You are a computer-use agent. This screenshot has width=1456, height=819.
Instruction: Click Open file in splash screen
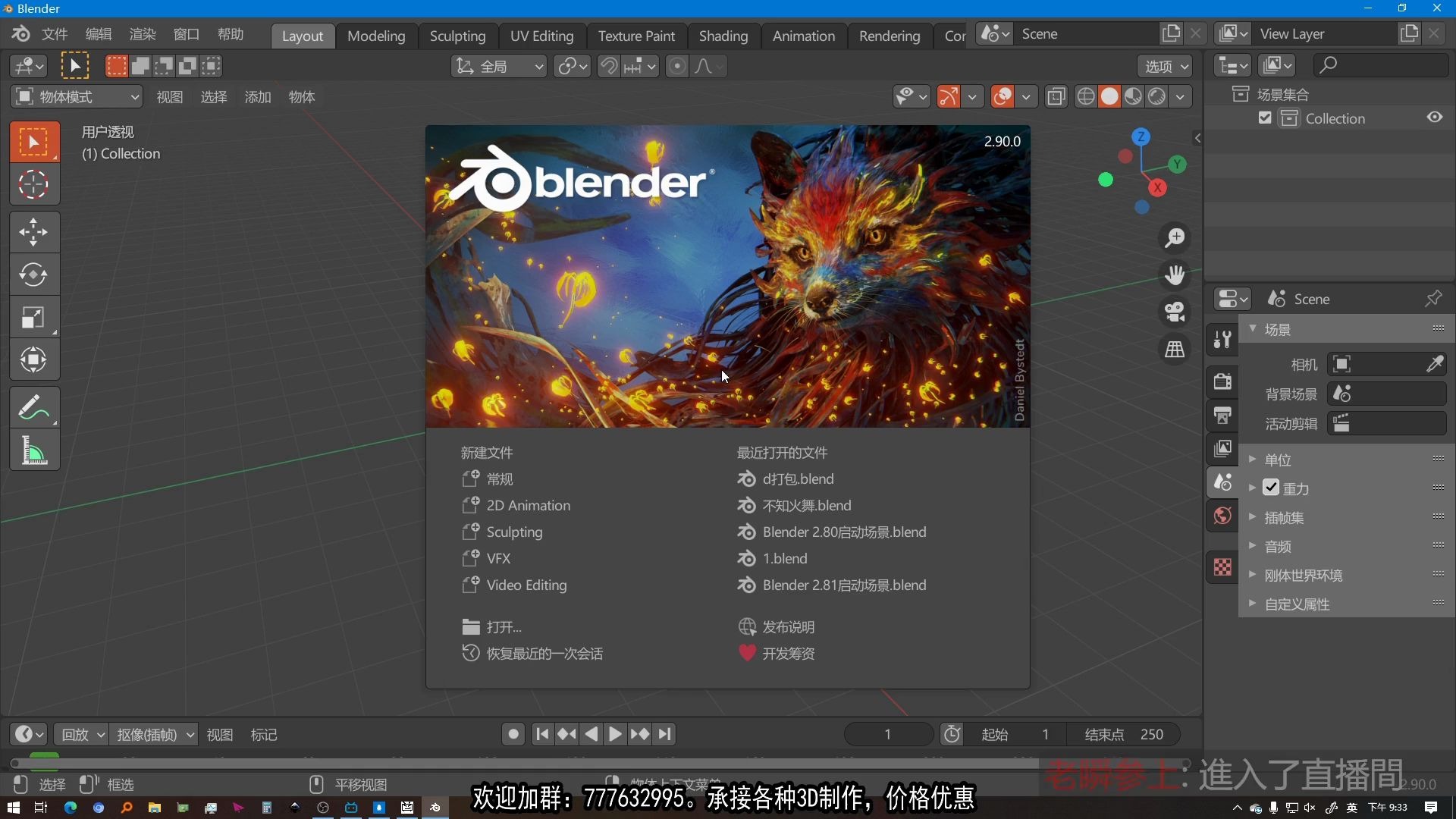coord(491,626)
